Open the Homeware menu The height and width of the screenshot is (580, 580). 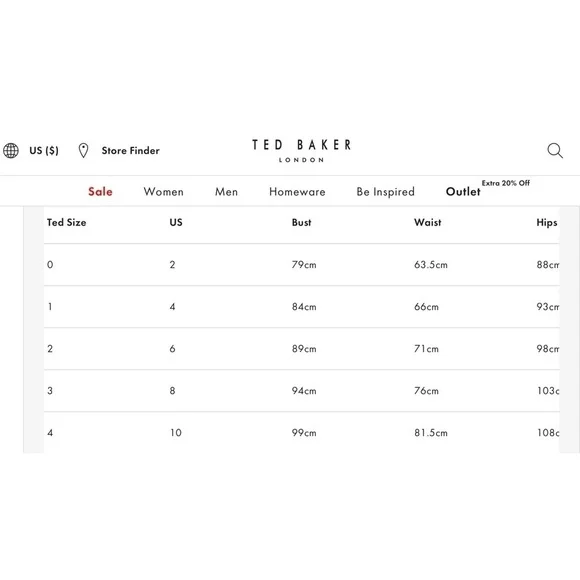pos(297,192)
